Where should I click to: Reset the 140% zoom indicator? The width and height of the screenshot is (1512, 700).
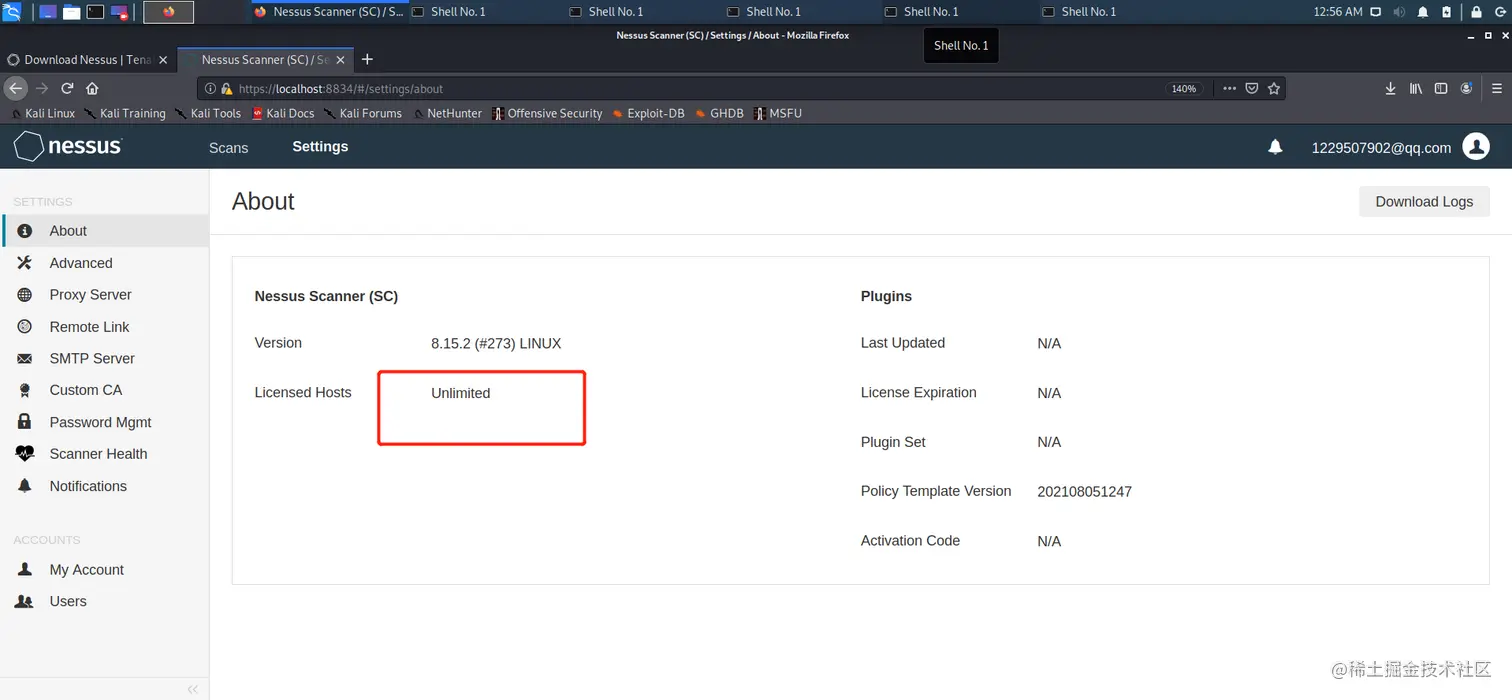(1184, 88)
